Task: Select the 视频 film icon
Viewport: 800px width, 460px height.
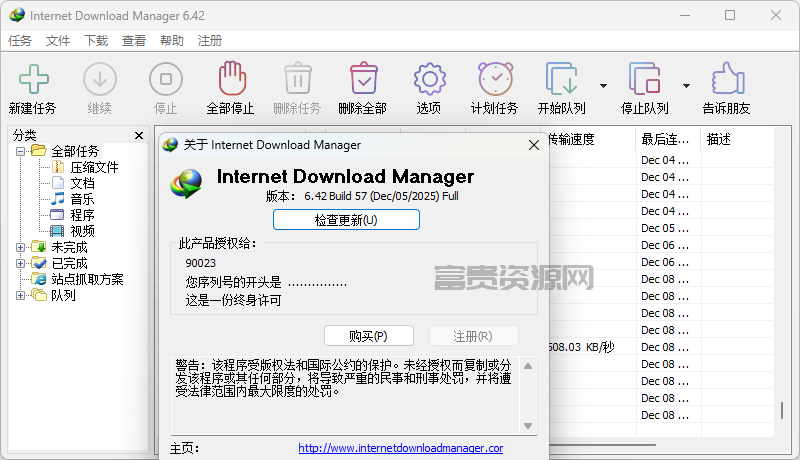Action: pos(57,231)
